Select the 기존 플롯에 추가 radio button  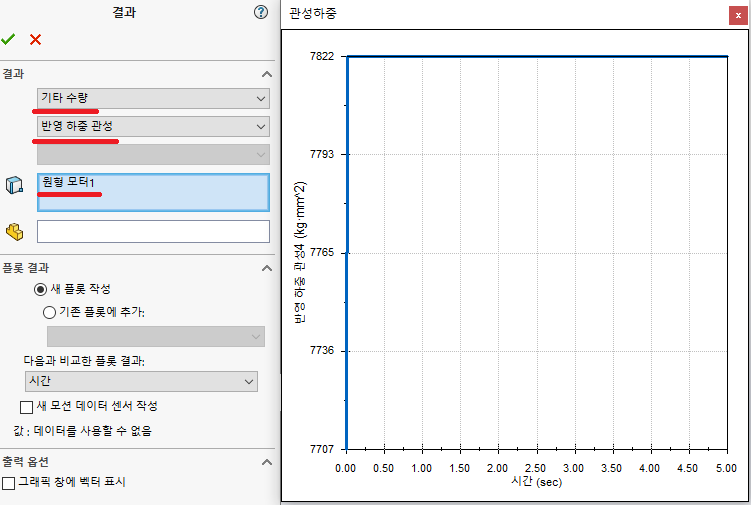[49, 313]
